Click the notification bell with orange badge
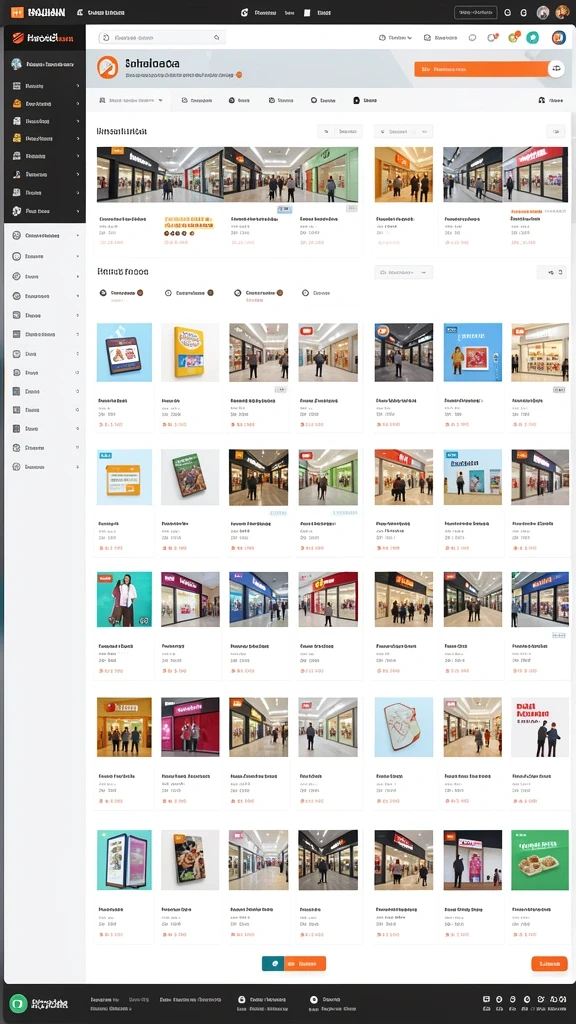This screenshot has width=576, height=1024. (492, 38)
